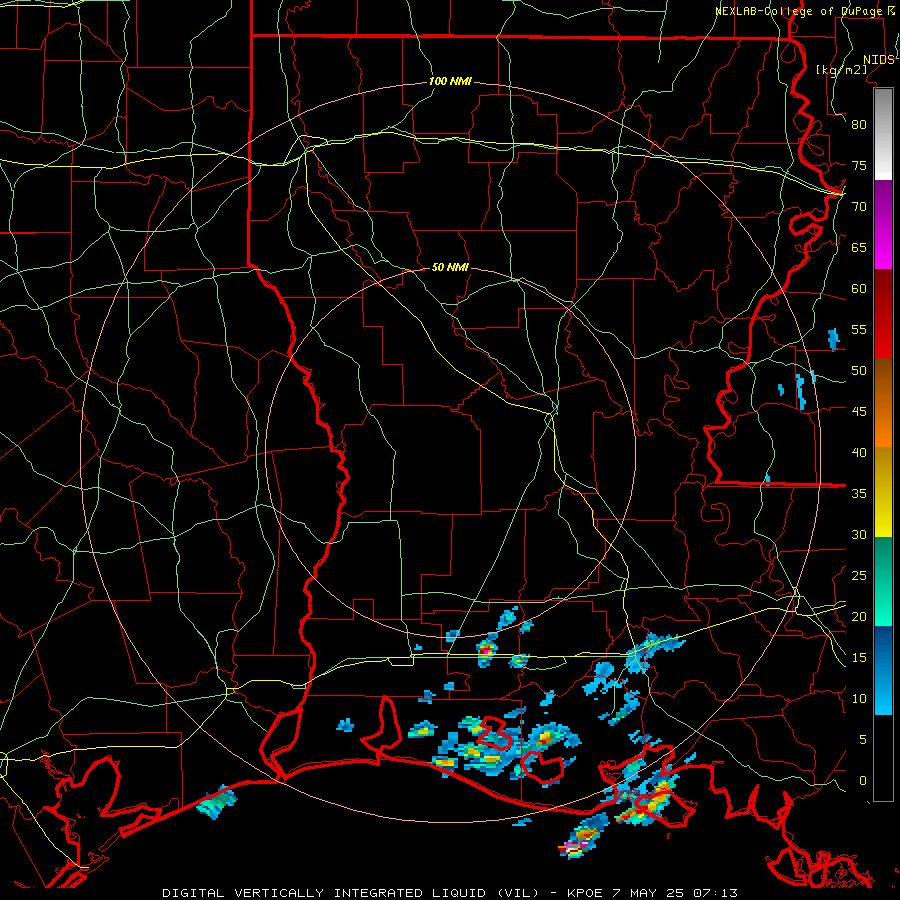Click the 60 value on the color scale

(859, 289)
